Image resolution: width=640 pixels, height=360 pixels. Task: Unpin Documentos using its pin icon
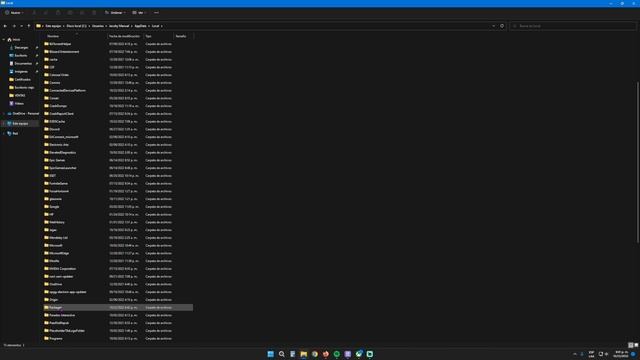[x=37, y=64]
